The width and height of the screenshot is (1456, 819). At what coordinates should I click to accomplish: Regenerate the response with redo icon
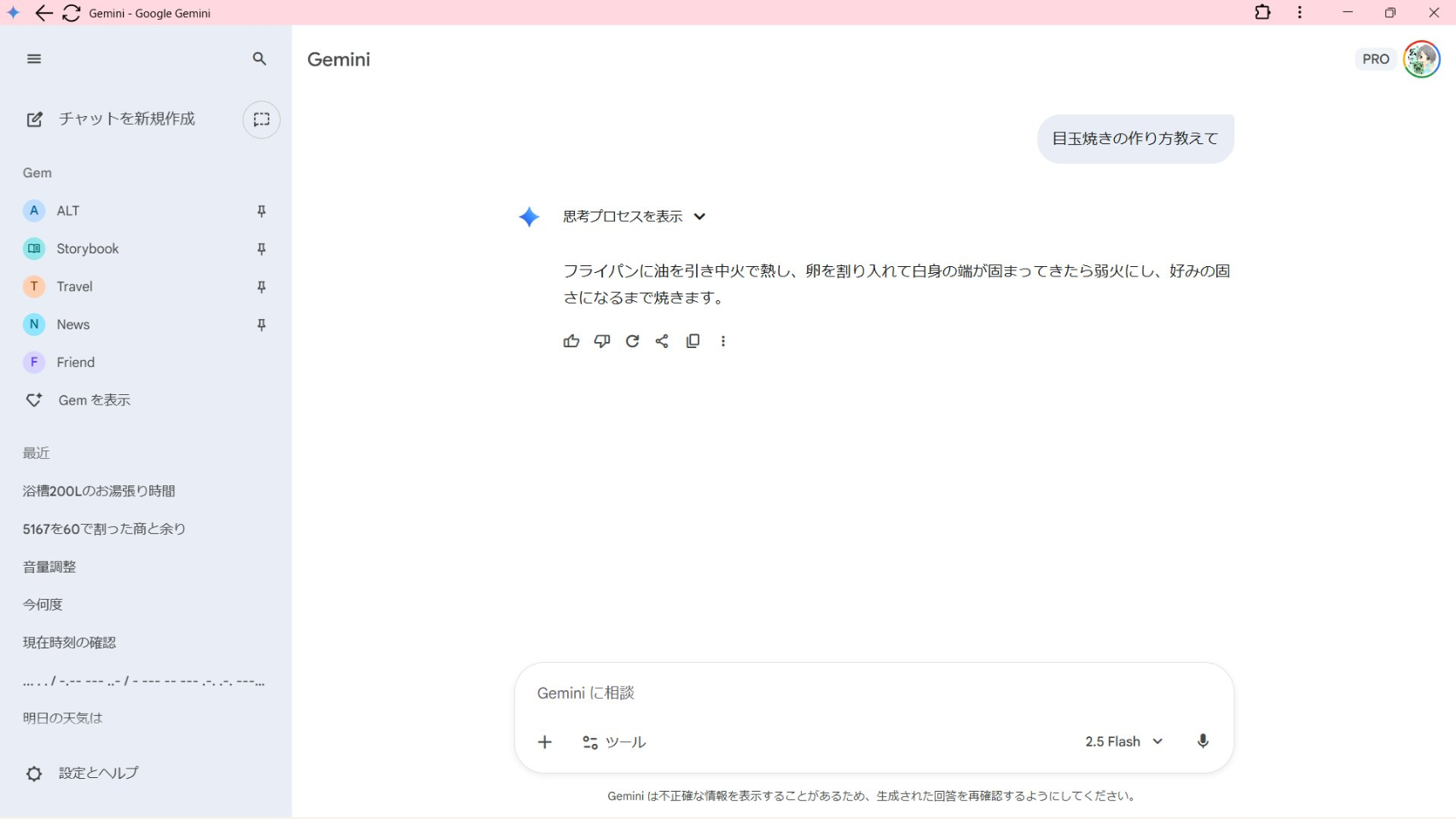click(x=632, y=341)
